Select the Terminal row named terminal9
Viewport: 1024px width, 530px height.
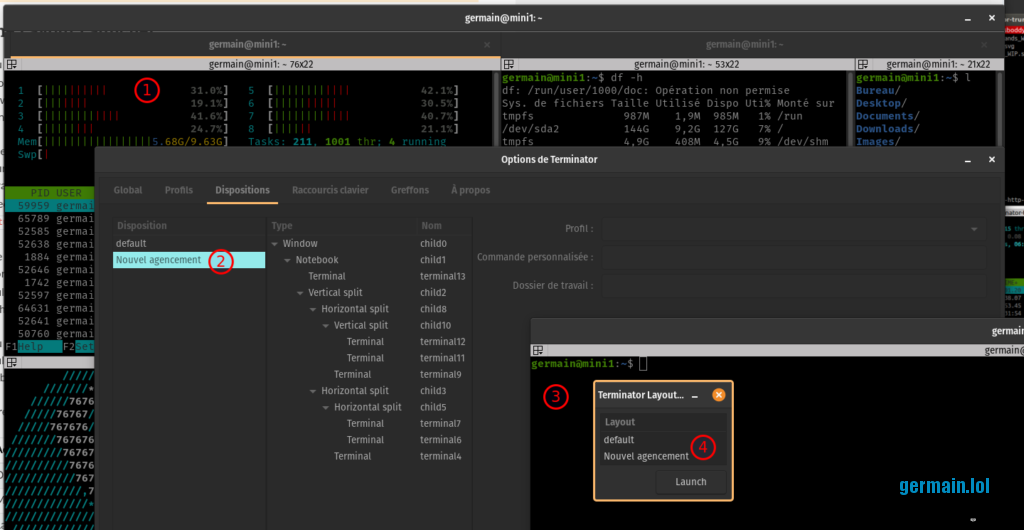369,375
